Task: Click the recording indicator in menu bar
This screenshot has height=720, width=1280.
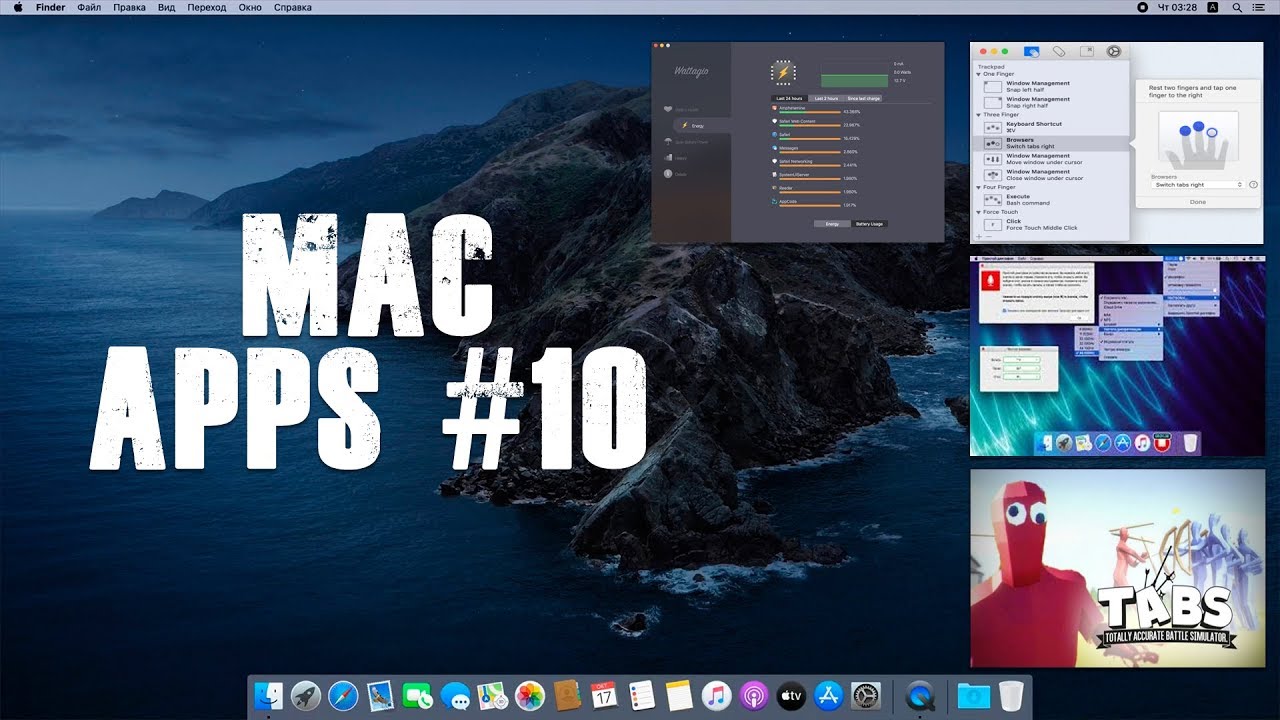Action: (x=1143, y=7)
